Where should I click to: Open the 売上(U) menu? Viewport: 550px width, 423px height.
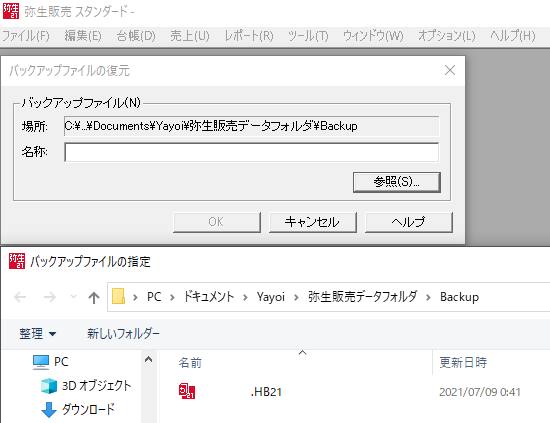point(190,36)
